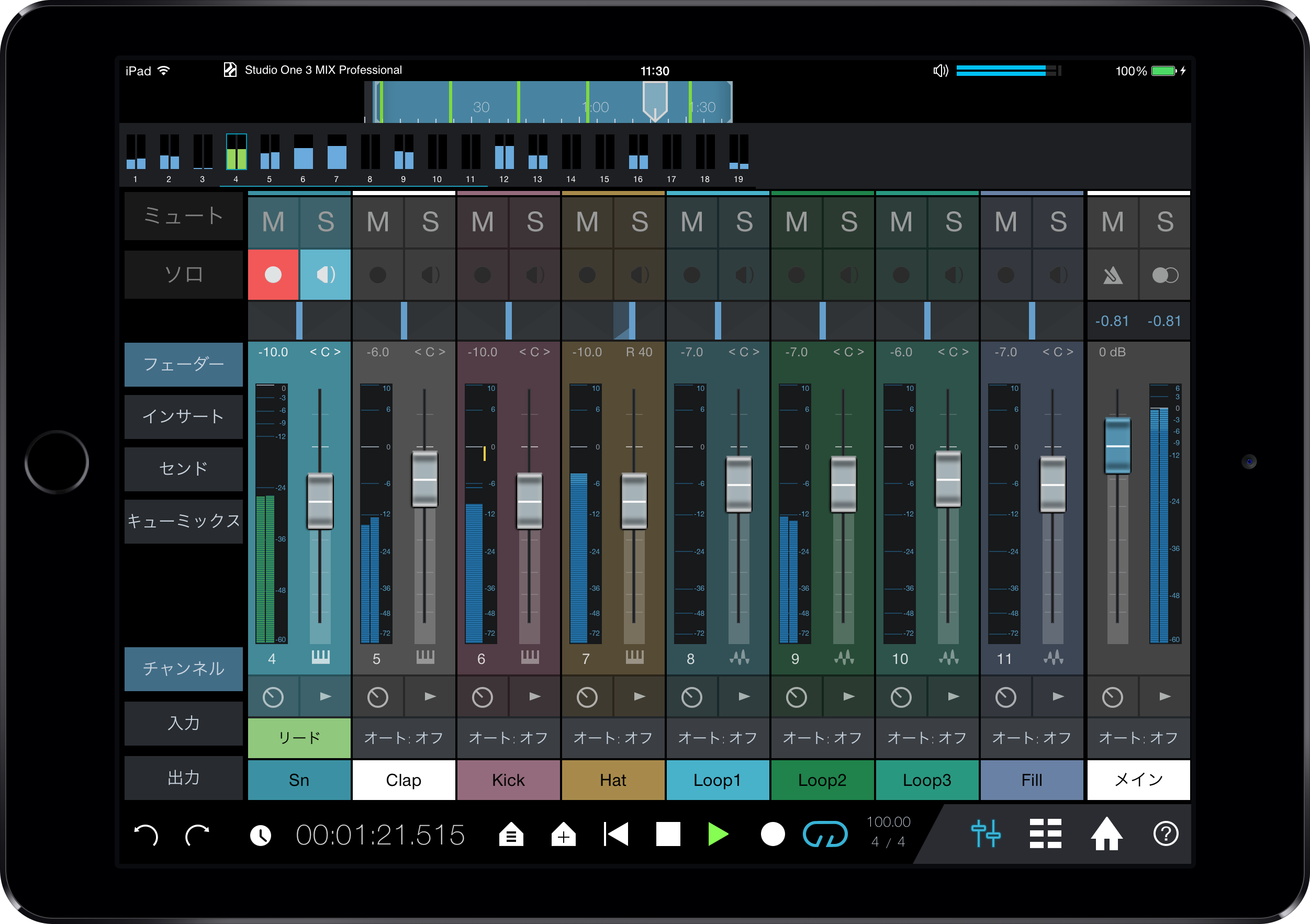Tap the redo arrow
The image size is (1310, 924).
(197, 835)
